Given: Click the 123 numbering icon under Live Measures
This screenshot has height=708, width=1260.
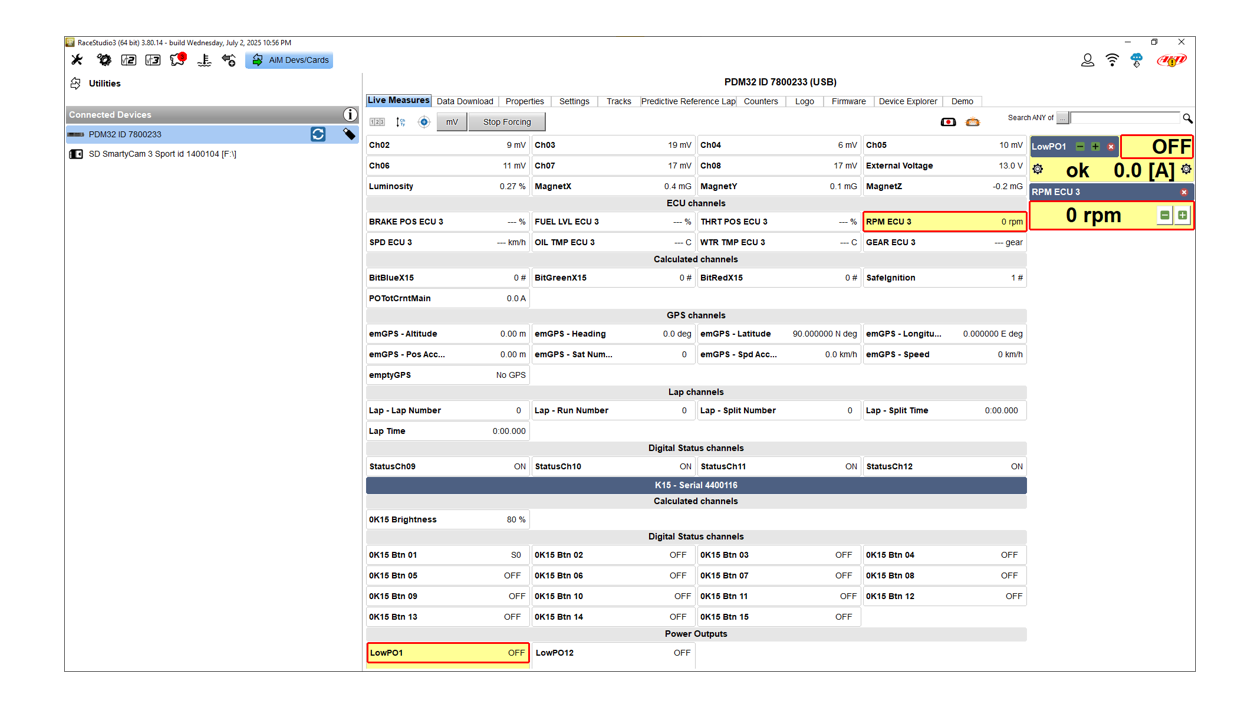Looking at the screenshot, I should pyautogui.click(x=377, y=122).
